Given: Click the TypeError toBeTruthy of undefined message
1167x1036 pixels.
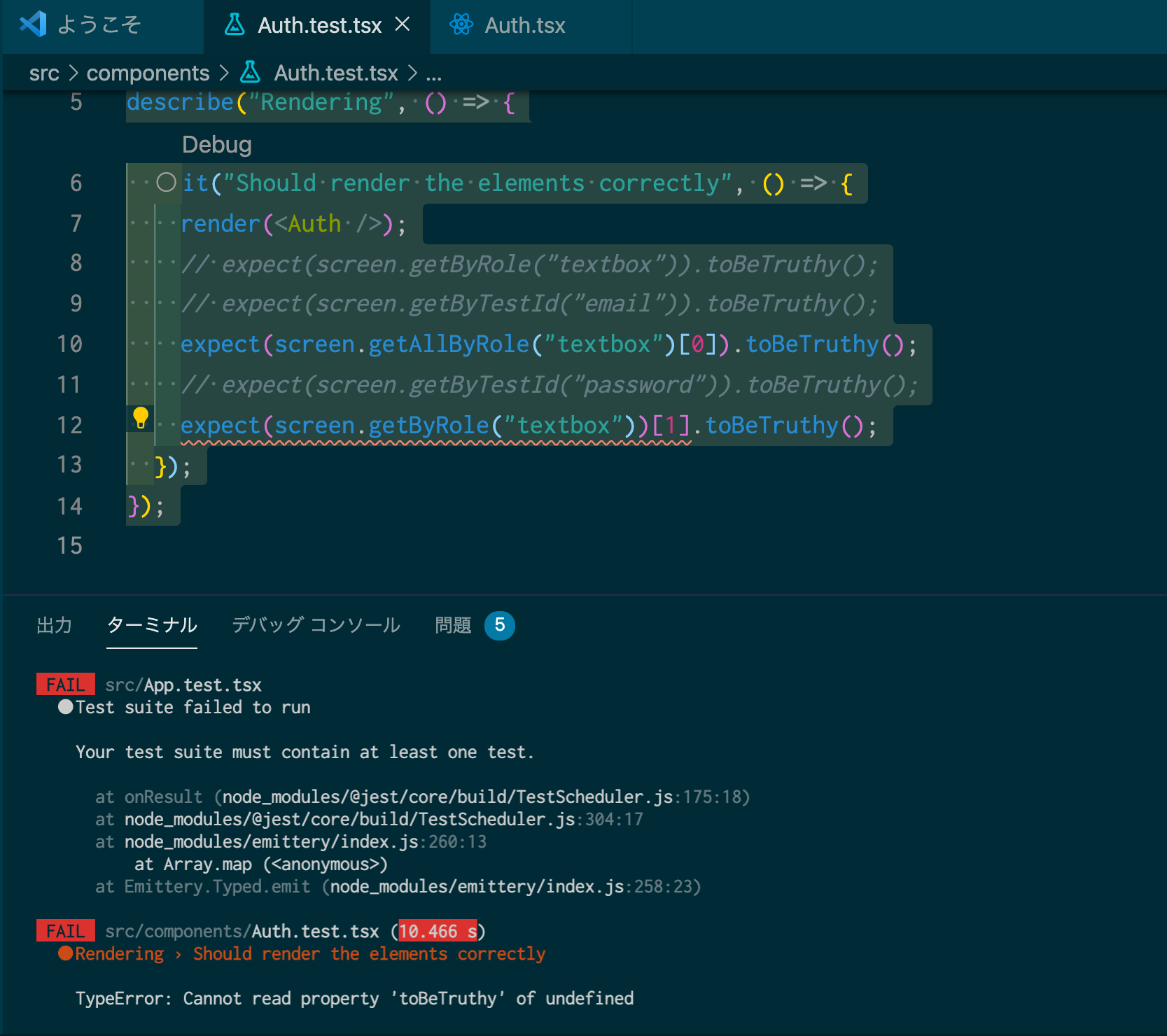Looking at the screenshot, I should point(355,998).
